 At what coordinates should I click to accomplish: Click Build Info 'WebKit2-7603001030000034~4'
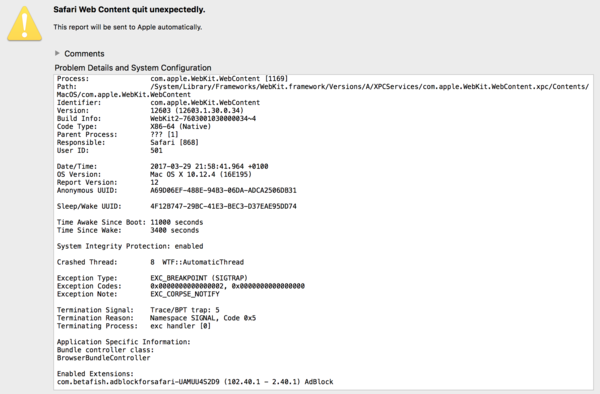[x=203, y=119]
